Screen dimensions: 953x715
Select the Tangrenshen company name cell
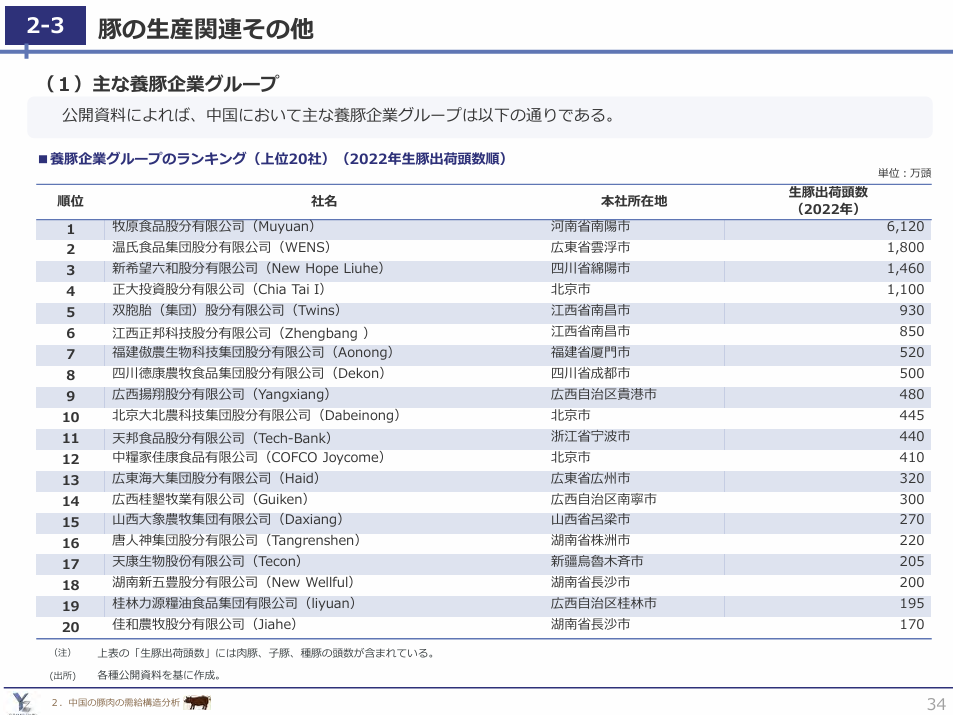[236, 541]
